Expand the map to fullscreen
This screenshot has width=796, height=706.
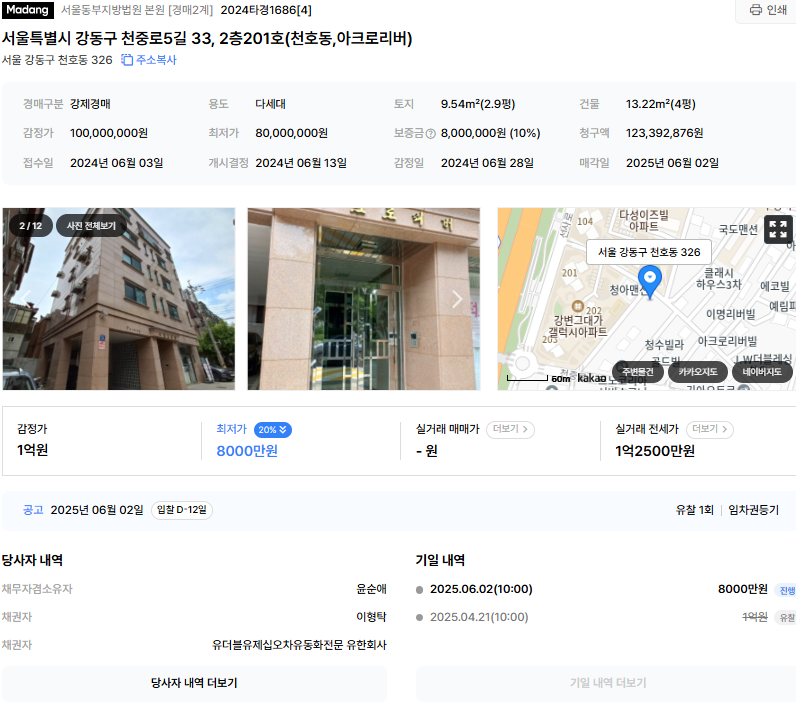click(778, 229)
